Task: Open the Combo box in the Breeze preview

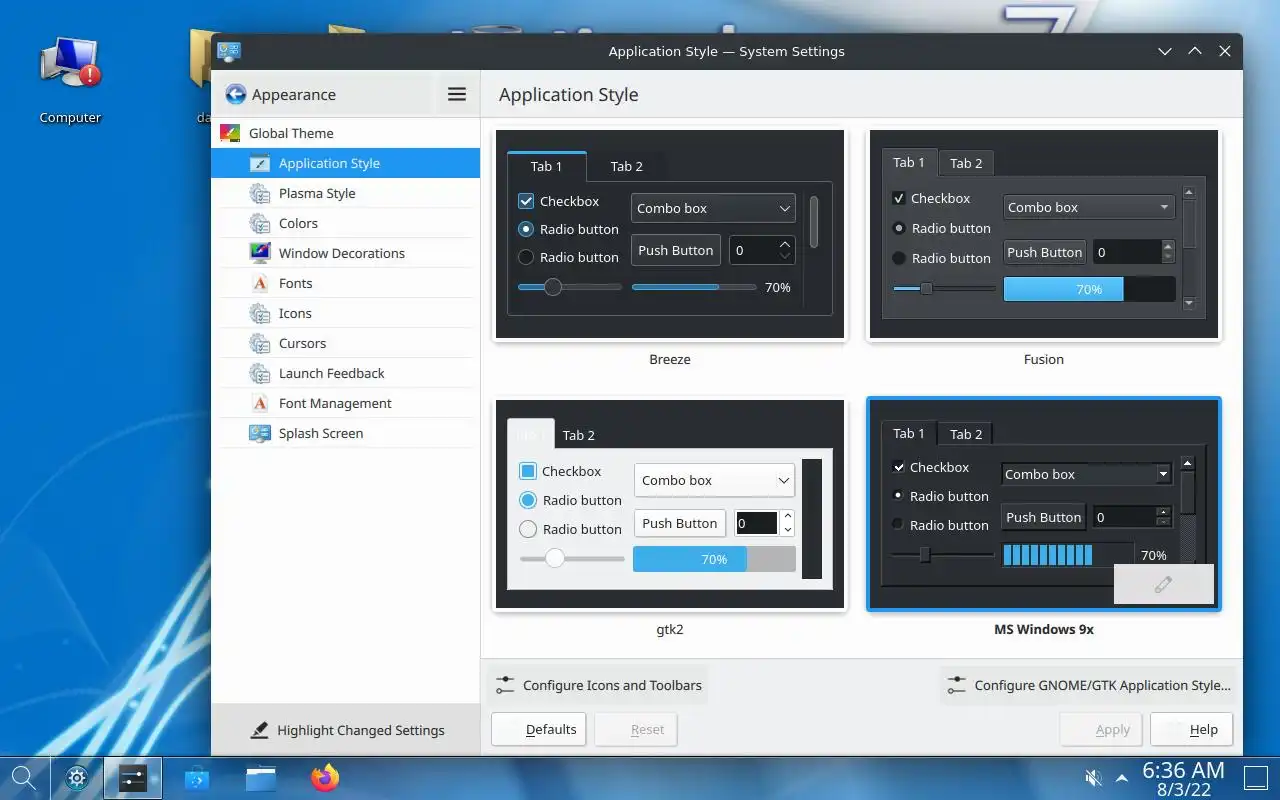Action: coord(713,208)
